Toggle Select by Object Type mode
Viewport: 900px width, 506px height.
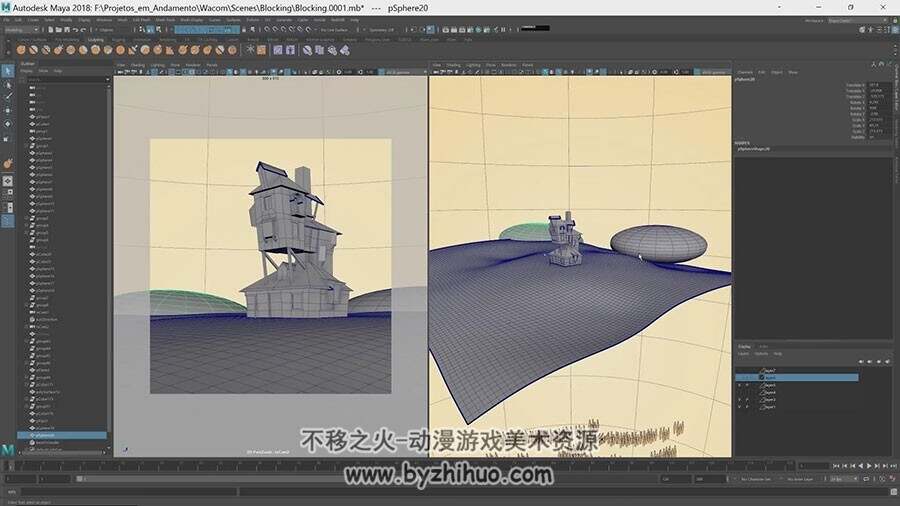click(x=150, y=30)
